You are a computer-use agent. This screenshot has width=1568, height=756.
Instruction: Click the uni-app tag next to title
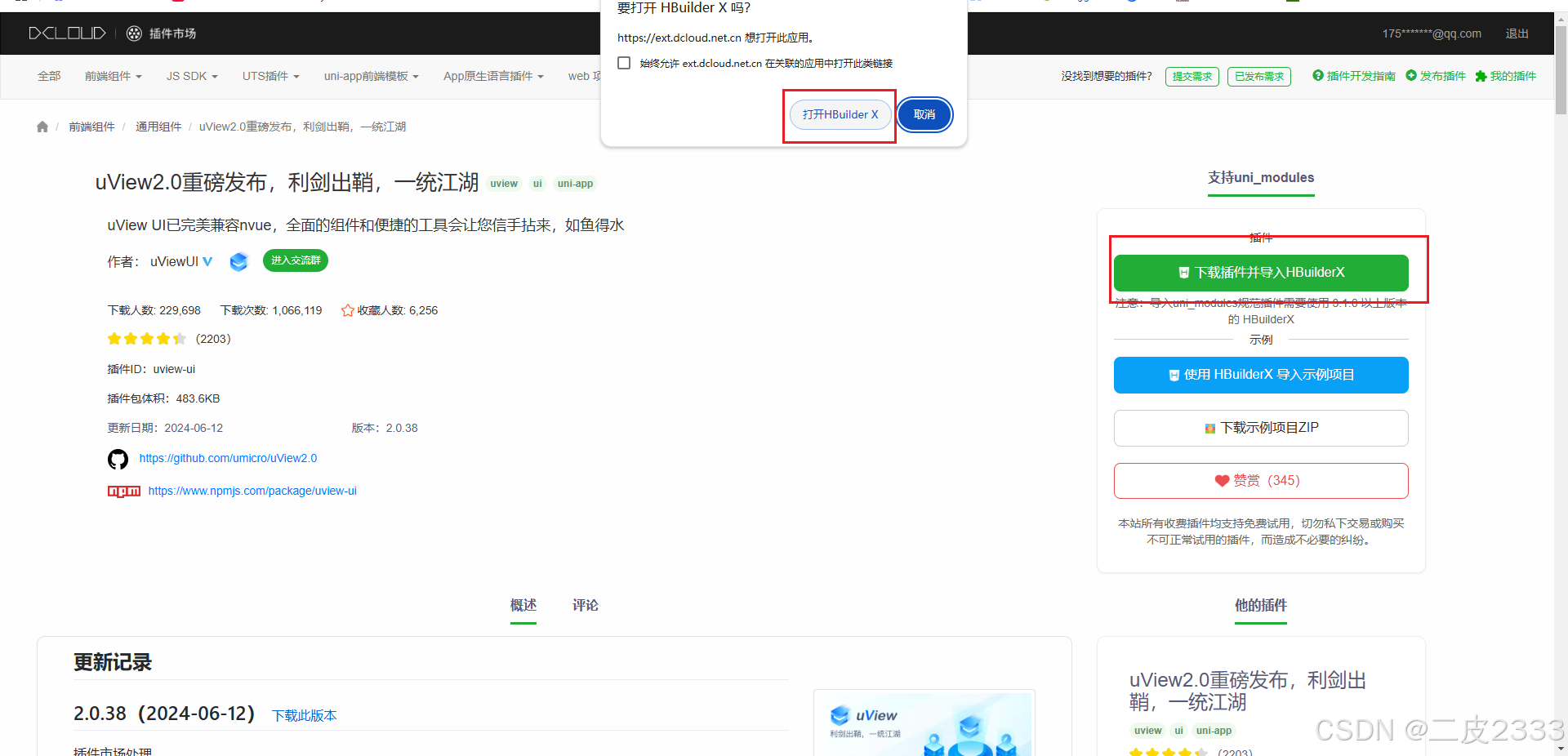pos(575,184)
